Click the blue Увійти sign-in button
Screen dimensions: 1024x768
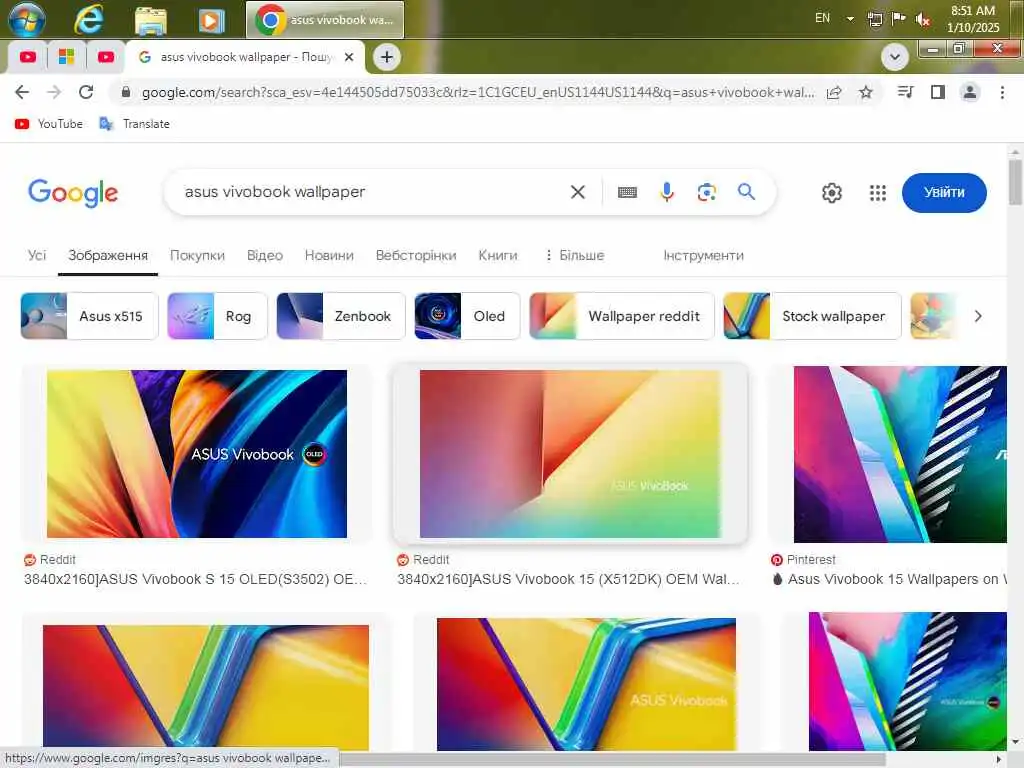click(x=944, y=193)
